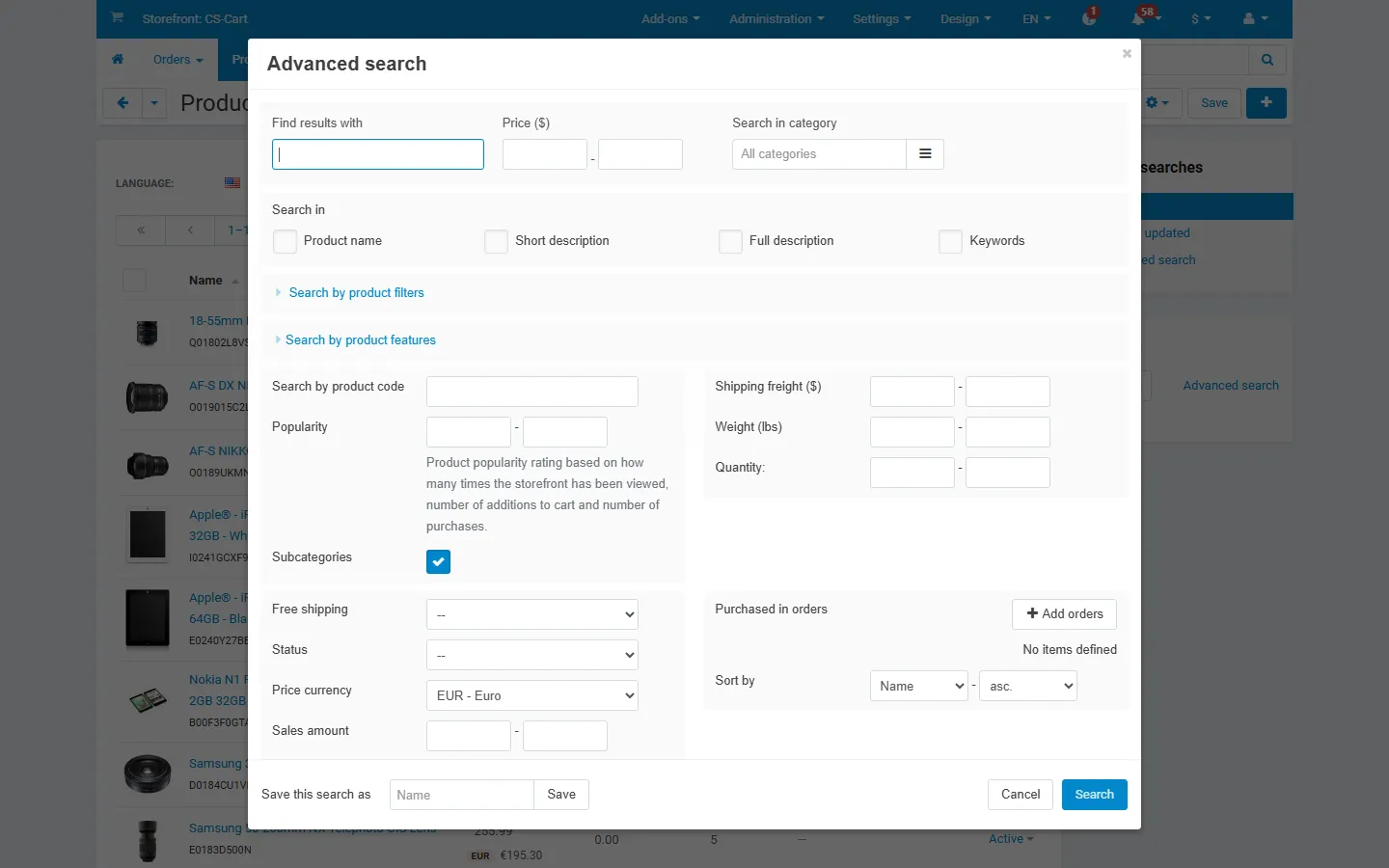
Task: Open the user account icon menu
Action: tap(1255, 18)
